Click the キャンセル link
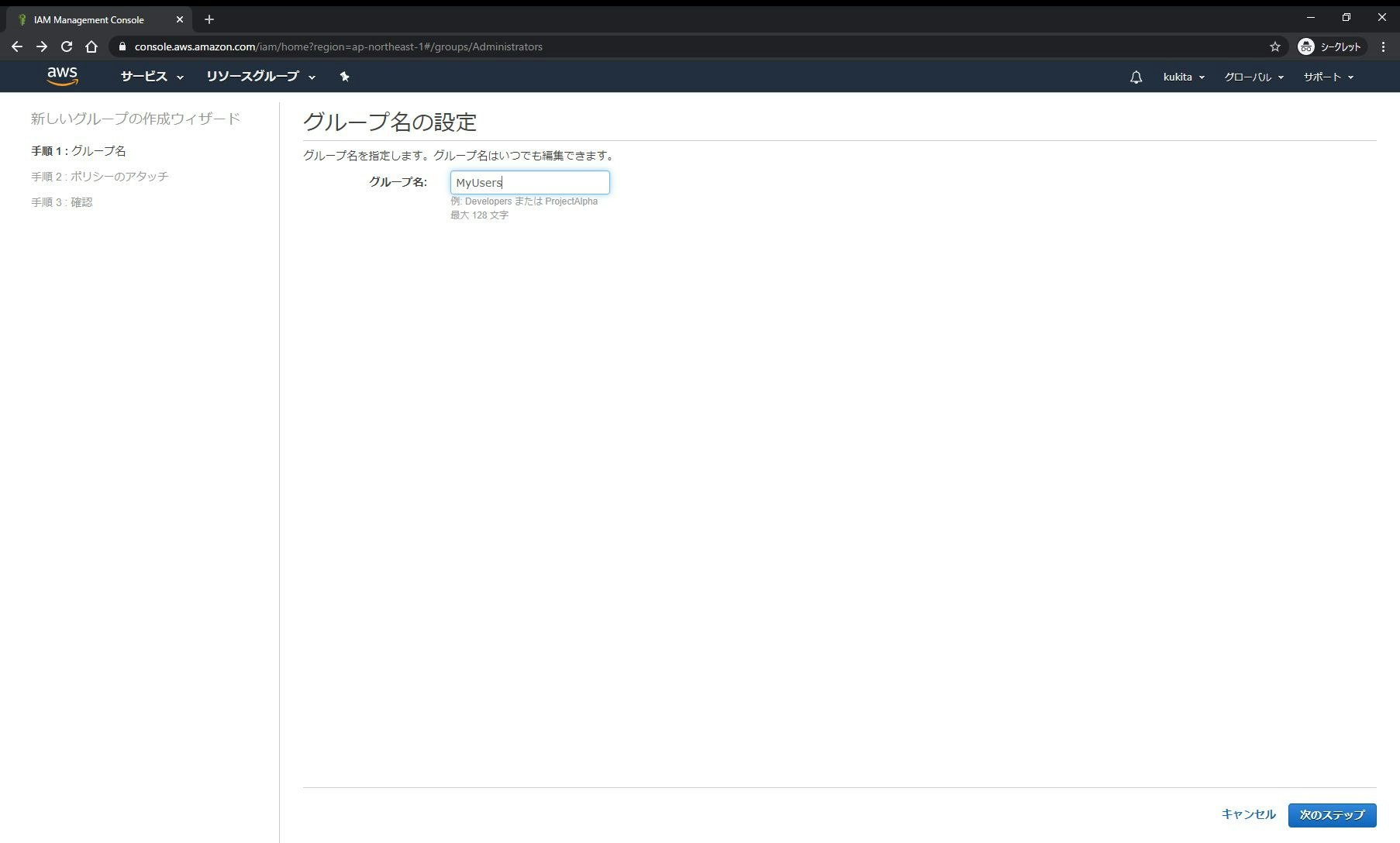Viewport: 1400px width, 843px height. (x=1248, y=814)
